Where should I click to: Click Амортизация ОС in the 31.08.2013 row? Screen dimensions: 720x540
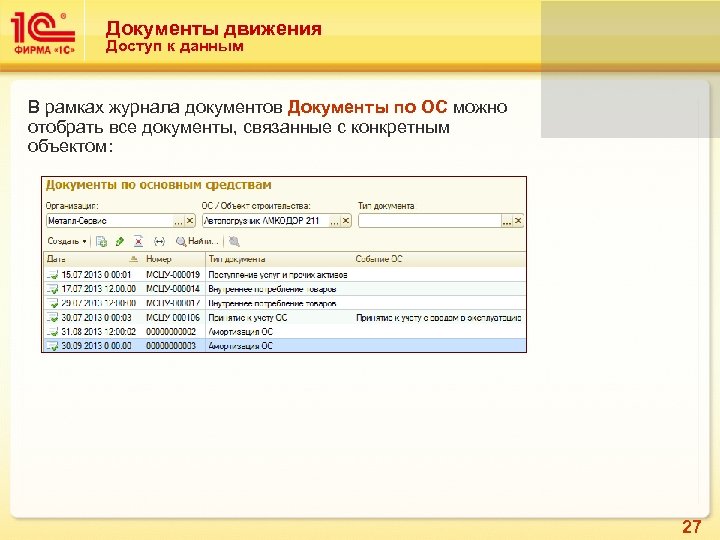click(x=241, y=332)
